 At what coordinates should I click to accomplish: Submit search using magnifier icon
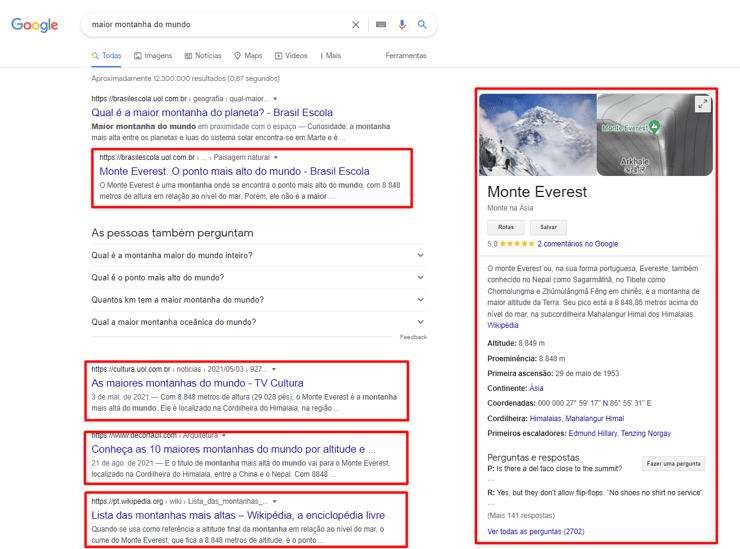pos(422,25)
